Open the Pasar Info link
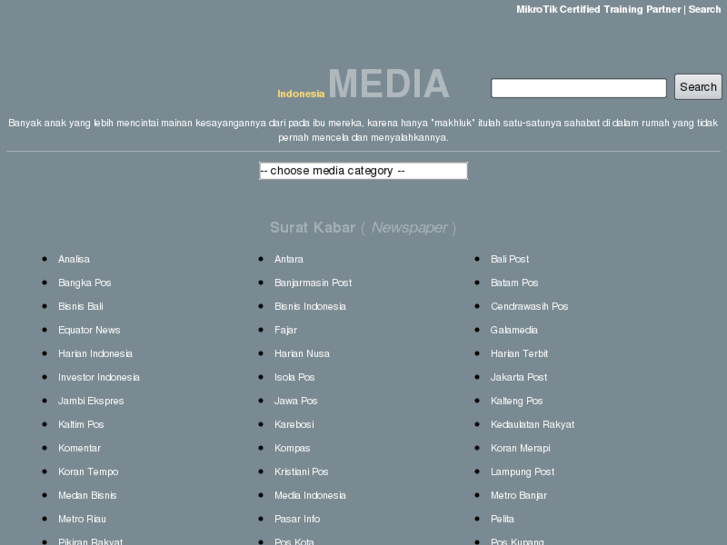The height and width of the screenshot is (545, 727). pos(297,519)
